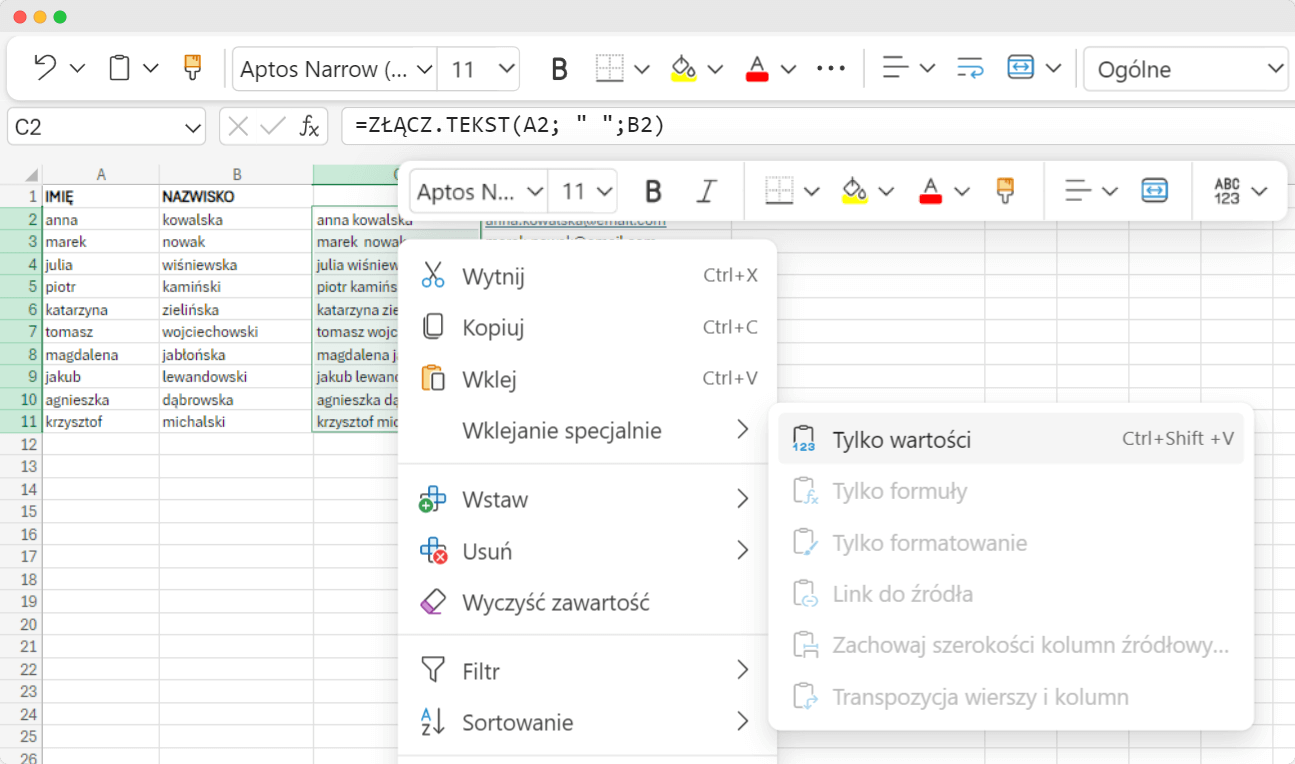Expand the Paste options dropdown arrow
Image resolution: width=1295 pixels, height=764 pixels.
pos(151,69)
